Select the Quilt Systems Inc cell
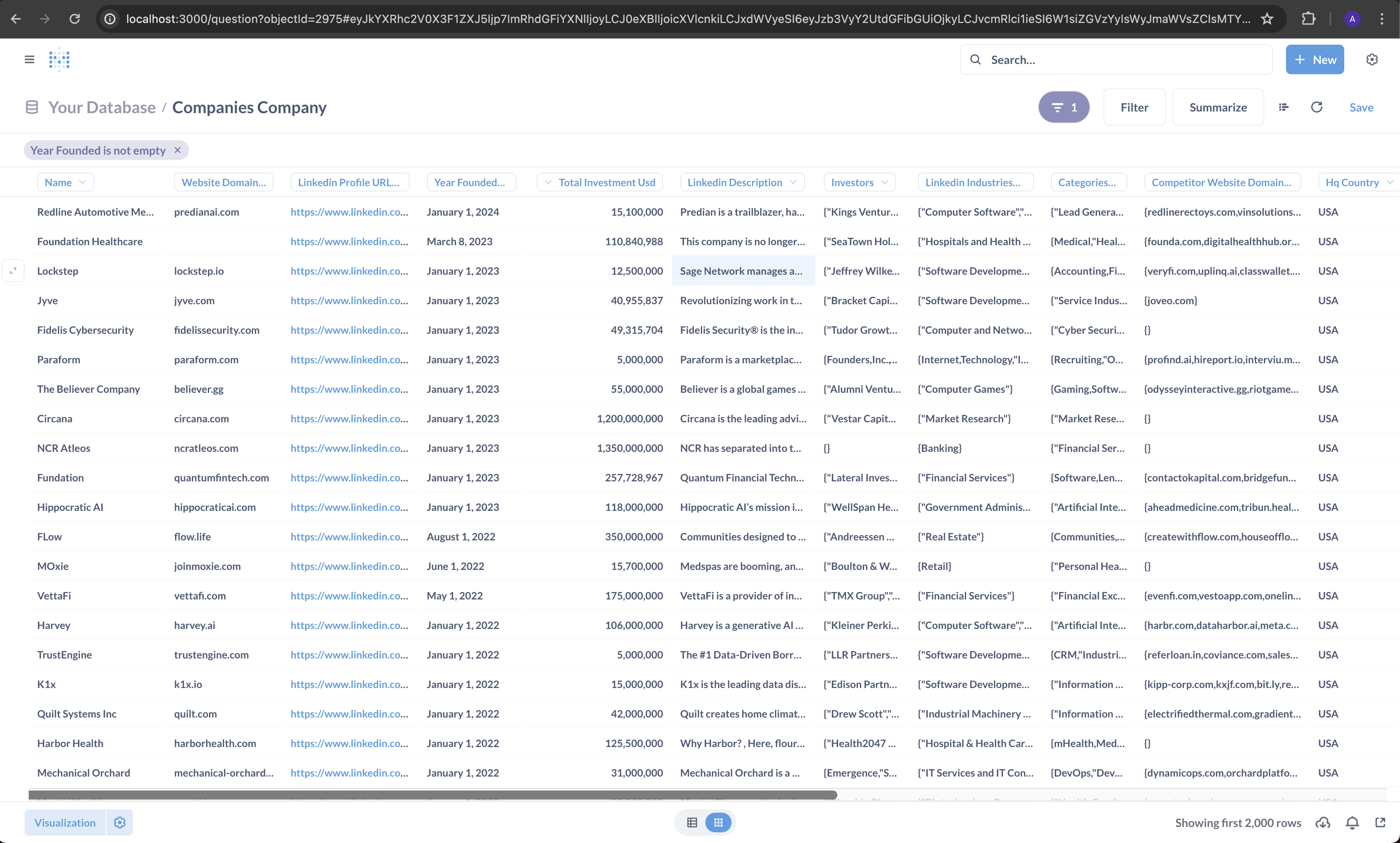 pyautogui.click(x=77, y=713)
